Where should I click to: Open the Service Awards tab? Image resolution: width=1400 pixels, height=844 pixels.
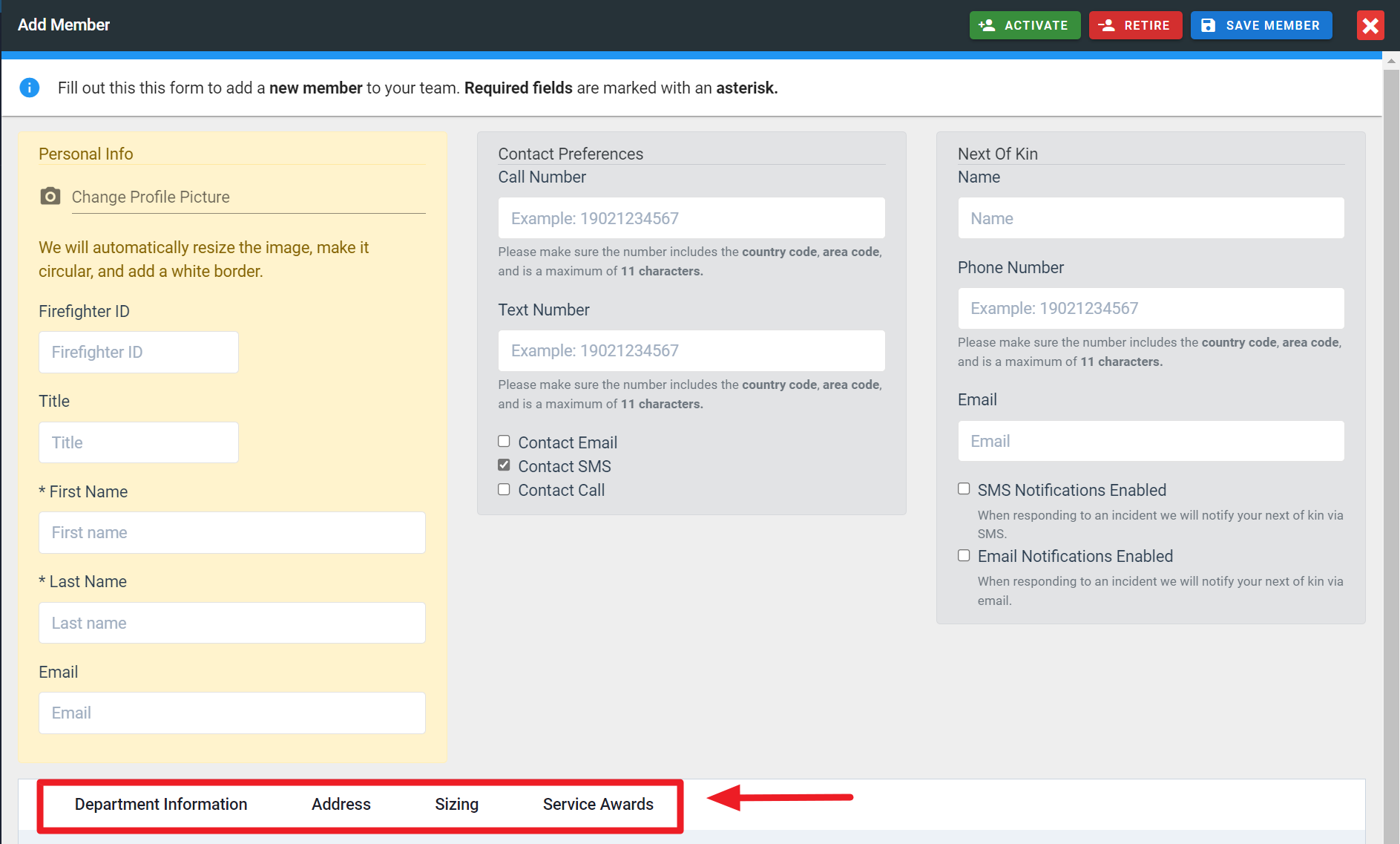coord(598,805)
